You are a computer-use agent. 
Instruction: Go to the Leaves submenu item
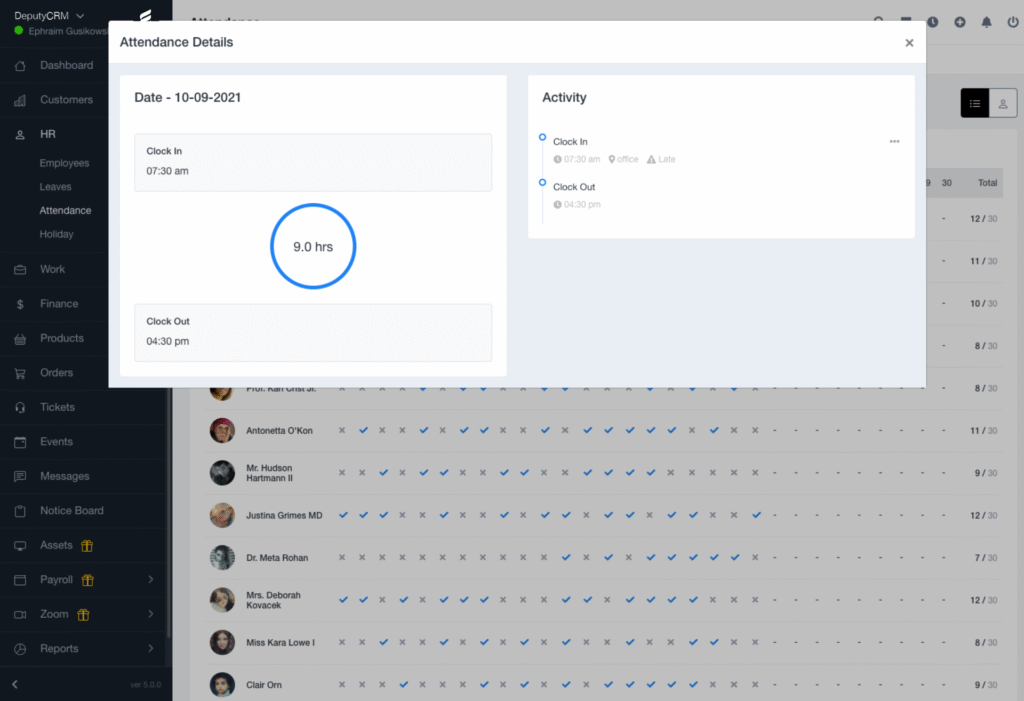(x=55, y=187)
